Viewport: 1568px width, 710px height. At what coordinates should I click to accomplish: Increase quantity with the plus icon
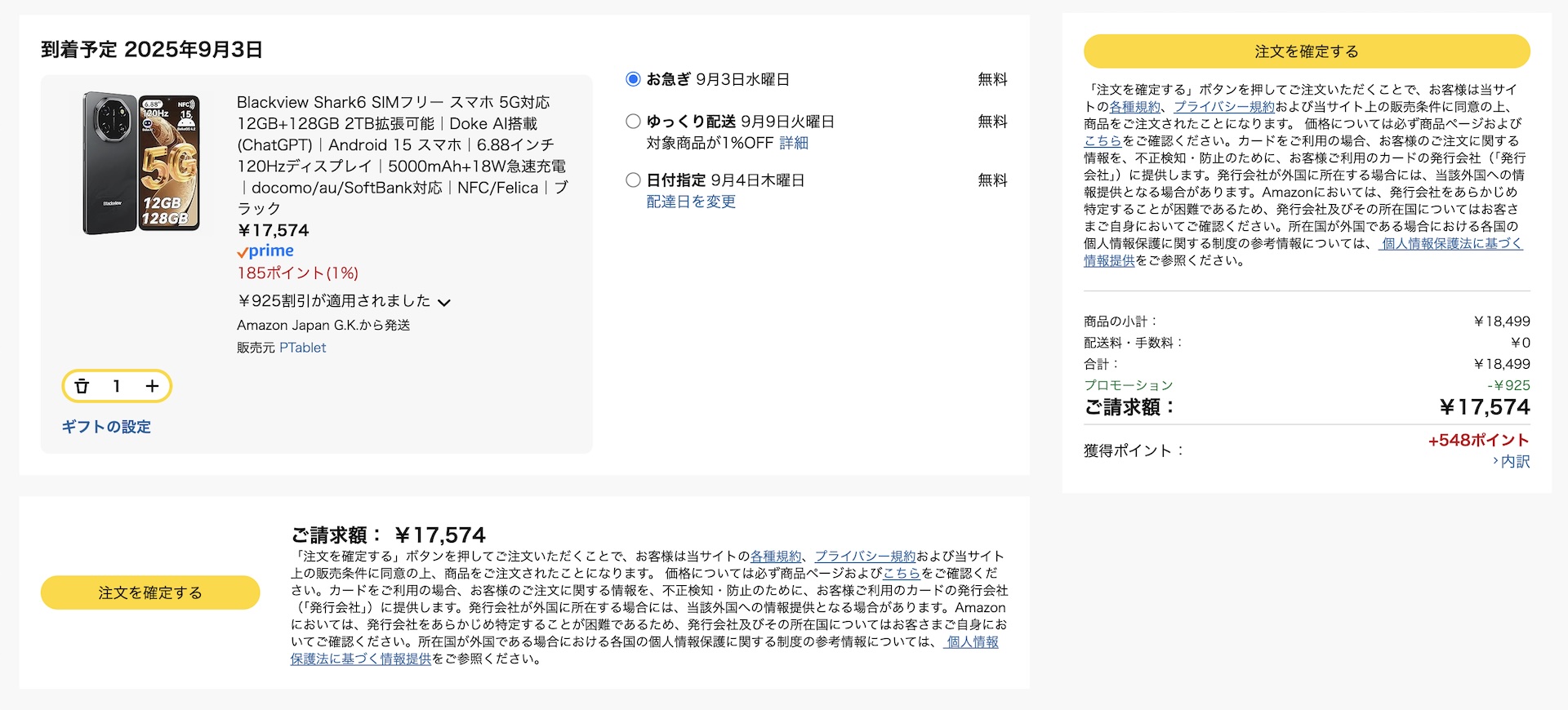pos(152,386)
